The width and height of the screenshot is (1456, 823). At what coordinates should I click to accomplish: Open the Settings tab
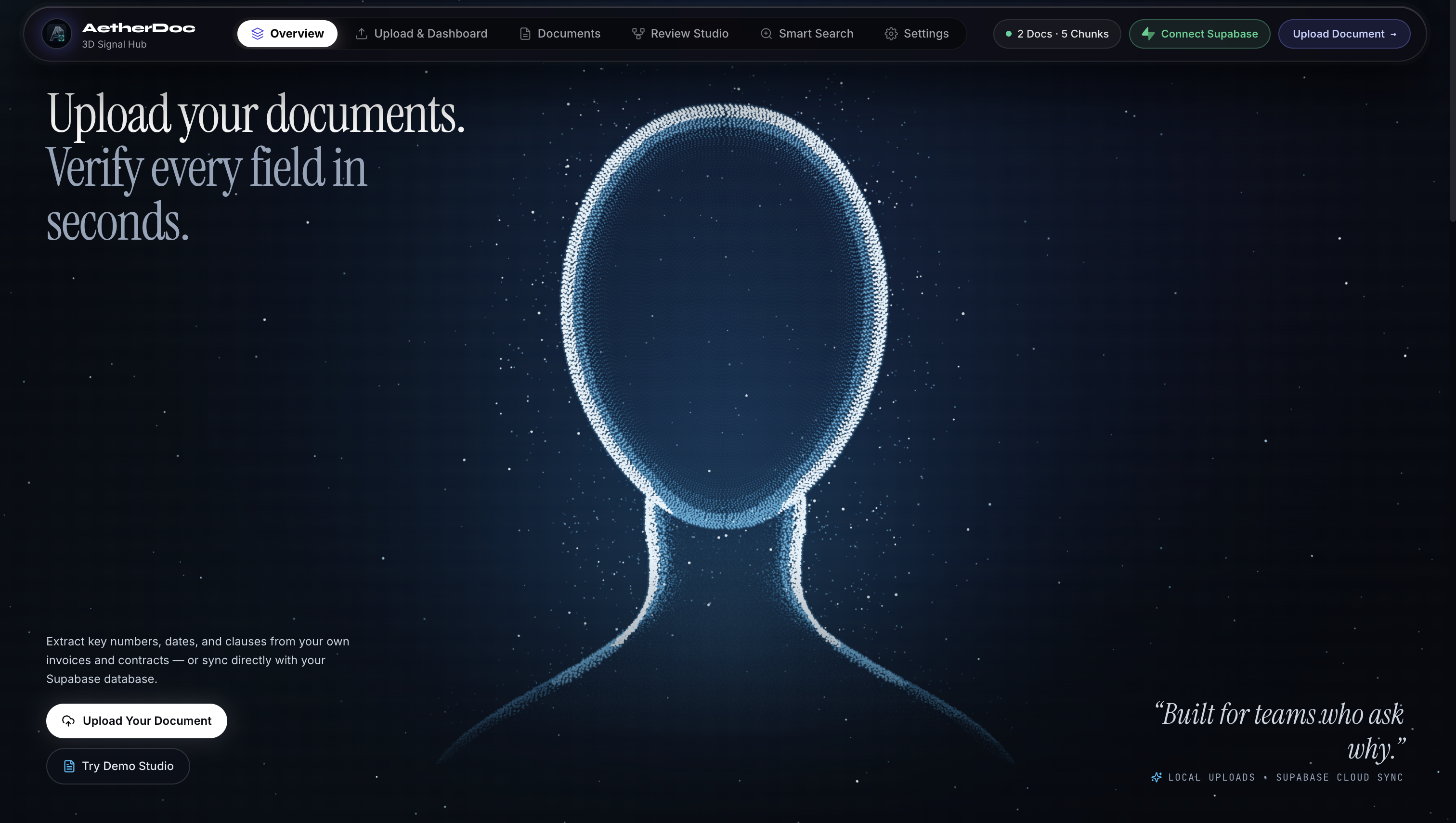click(x=917, y=34)
